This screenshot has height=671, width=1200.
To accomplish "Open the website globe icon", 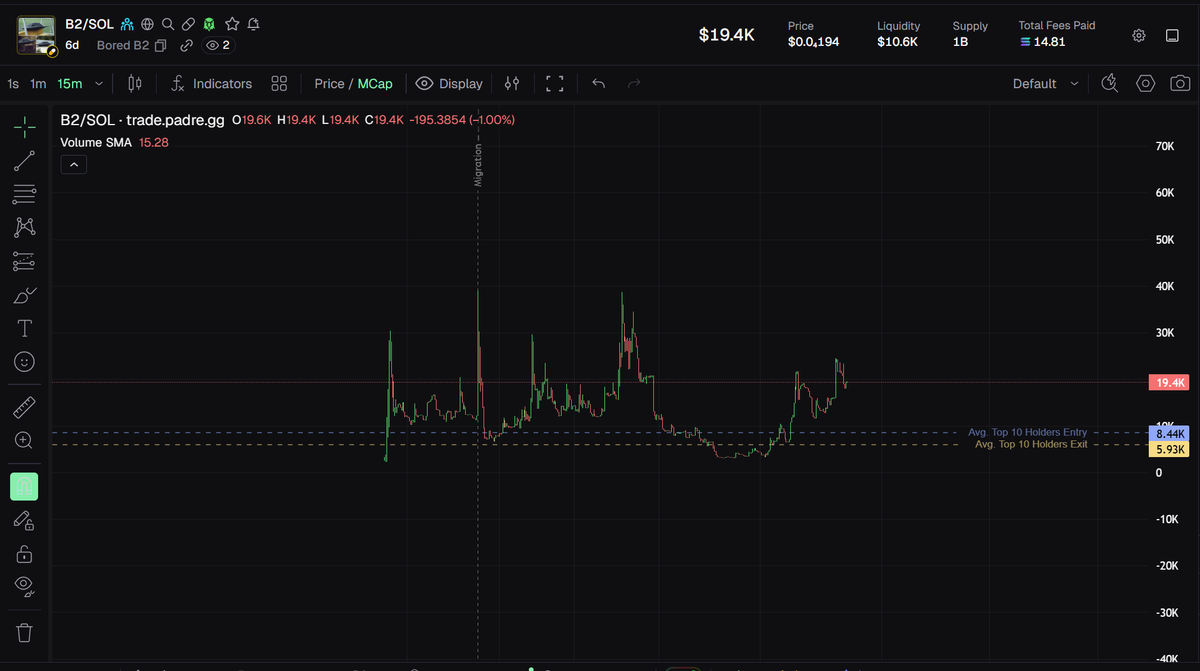I will (147, 23).
